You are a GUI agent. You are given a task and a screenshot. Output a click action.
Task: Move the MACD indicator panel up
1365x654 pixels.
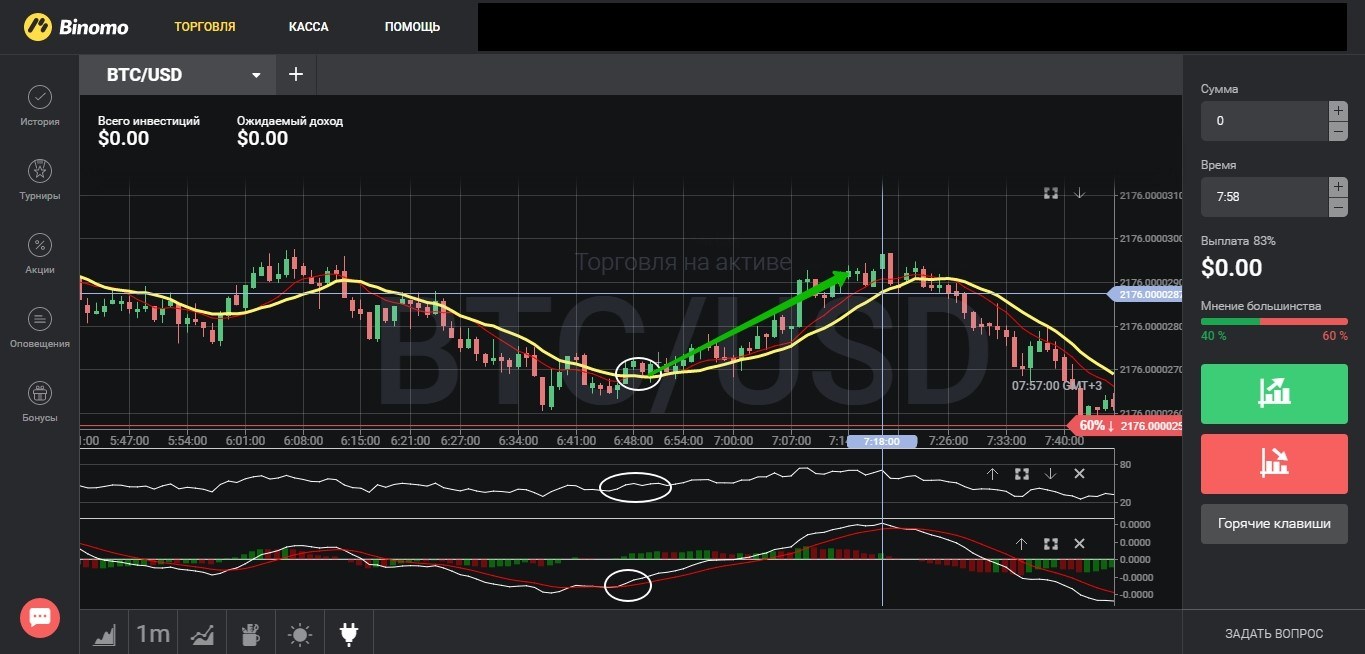pos(1021,544)
